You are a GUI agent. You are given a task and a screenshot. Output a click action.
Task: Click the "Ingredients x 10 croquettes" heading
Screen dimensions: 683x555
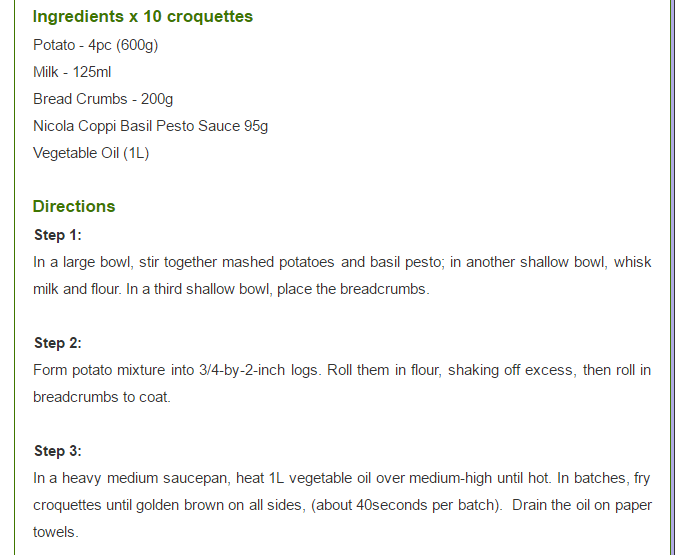pyautogui.click(x=142, y=17)
